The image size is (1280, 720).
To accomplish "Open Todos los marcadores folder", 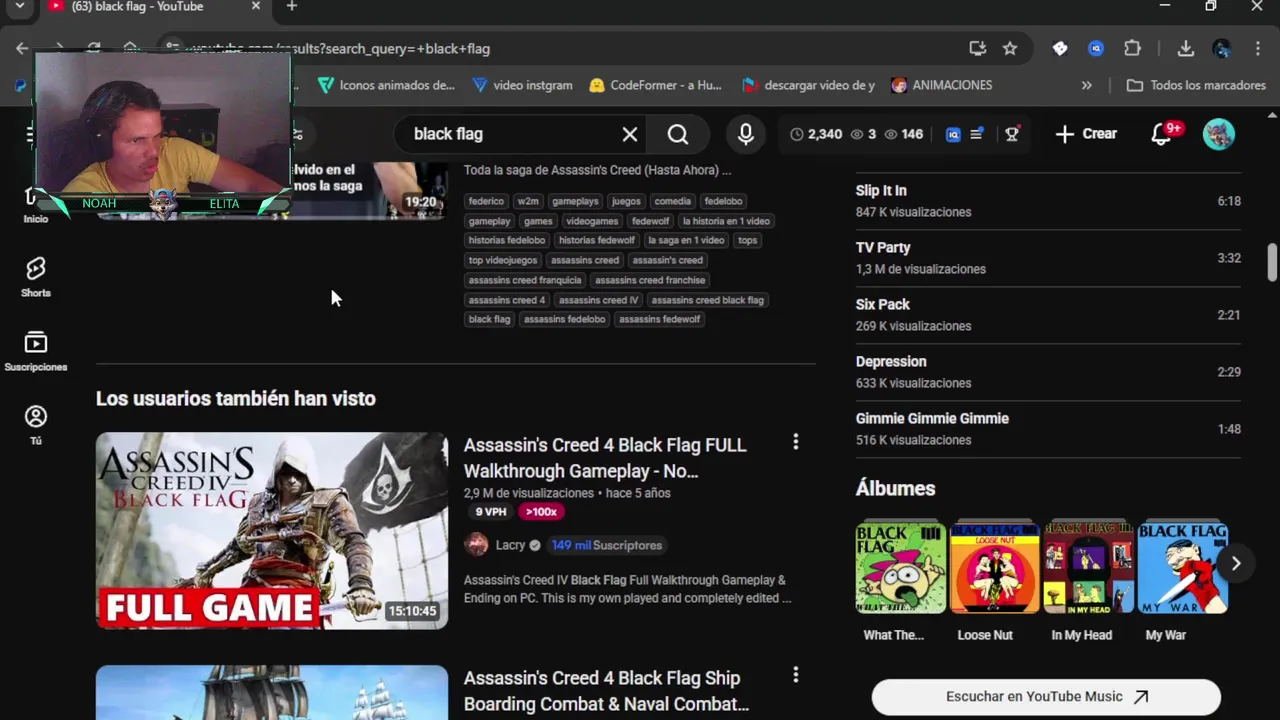I will pos(1196,86).
